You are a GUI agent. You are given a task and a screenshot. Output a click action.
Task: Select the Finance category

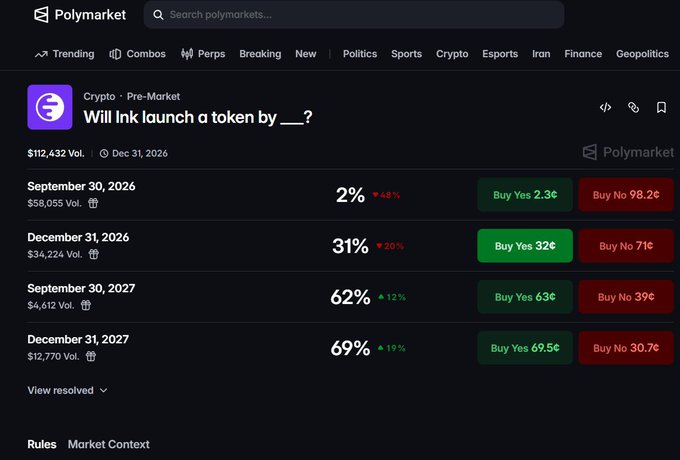583,54
